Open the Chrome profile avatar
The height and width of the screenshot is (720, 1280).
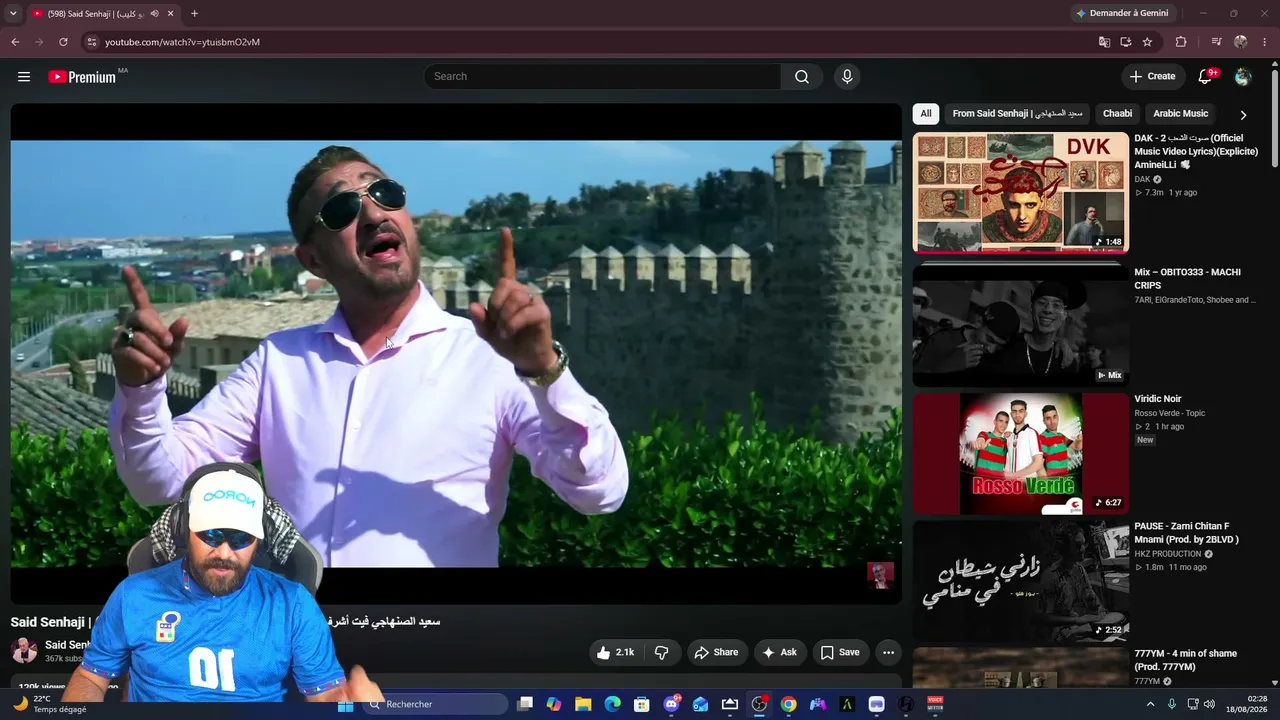[1241, 42]
